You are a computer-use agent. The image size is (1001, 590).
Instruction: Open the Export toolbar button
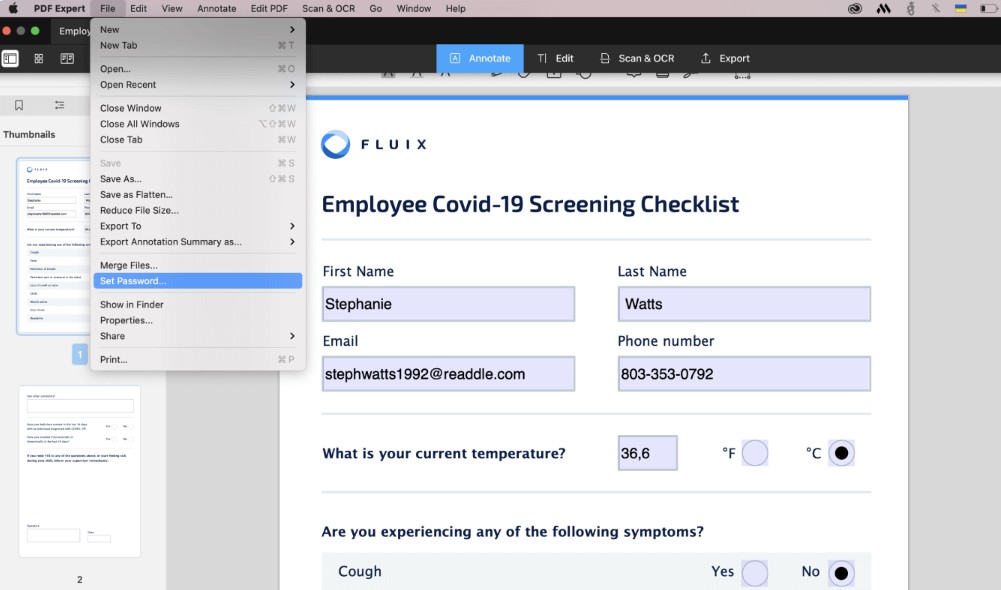725,58
